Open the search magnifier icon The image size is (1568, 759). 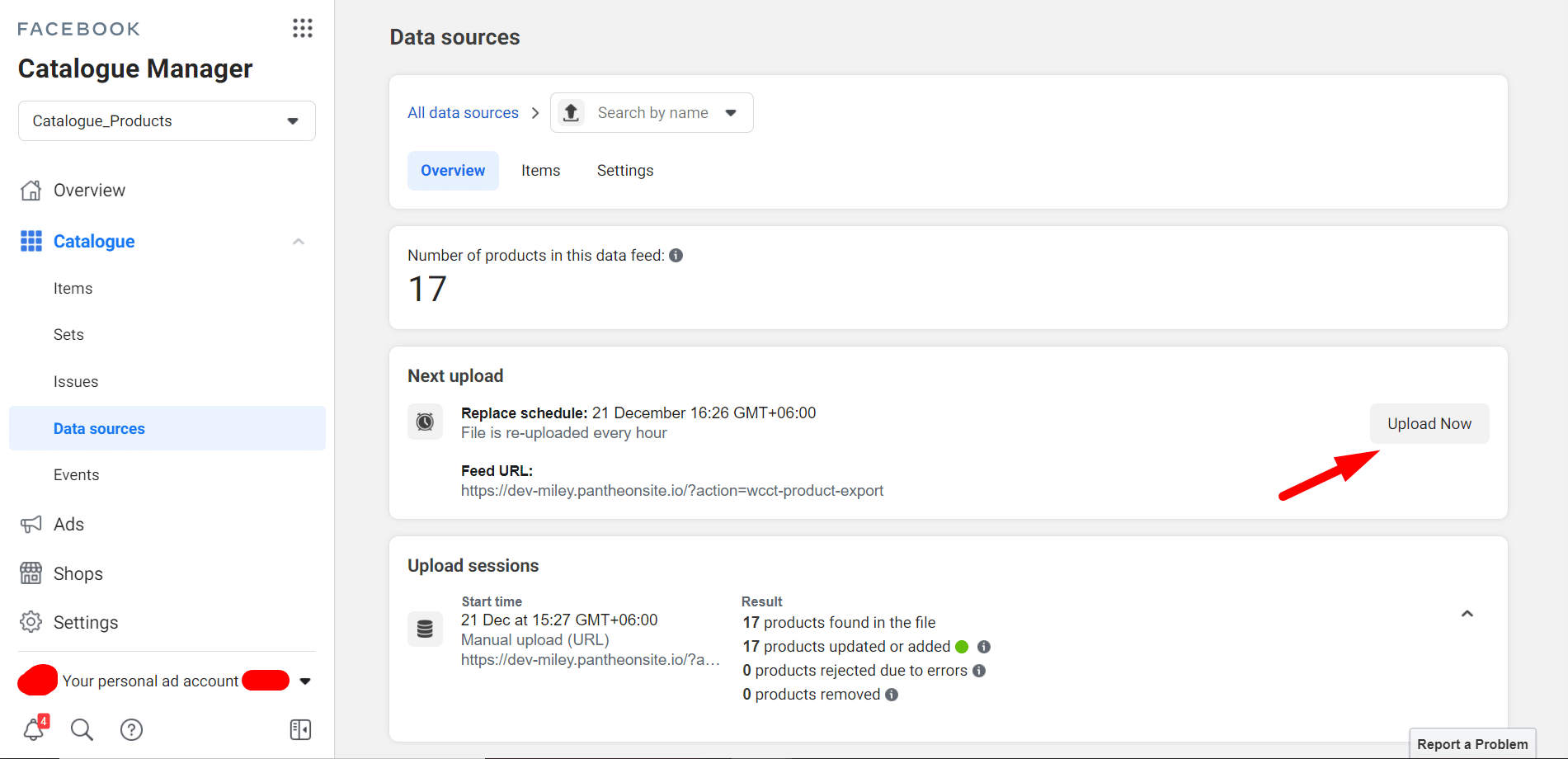(x=82, y=729)
